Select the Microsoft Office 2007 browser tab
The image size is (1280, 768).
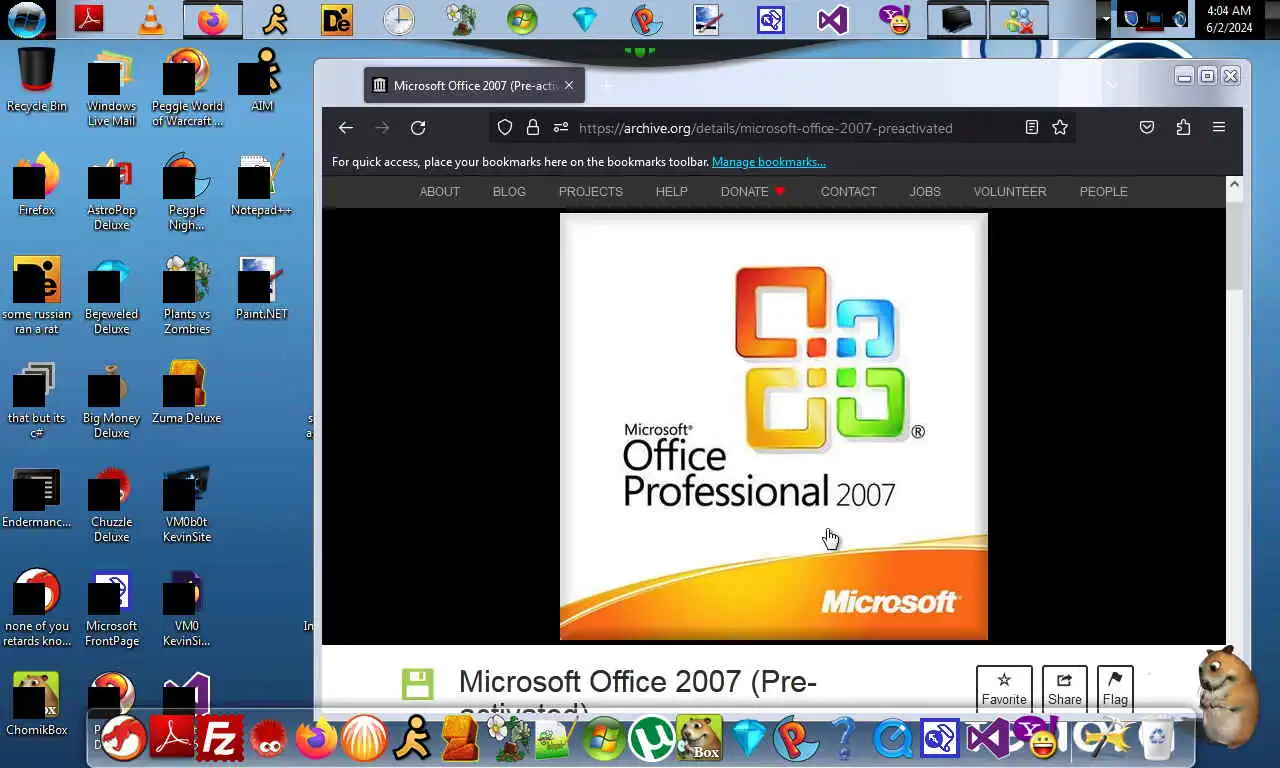(x=474, y=86)
